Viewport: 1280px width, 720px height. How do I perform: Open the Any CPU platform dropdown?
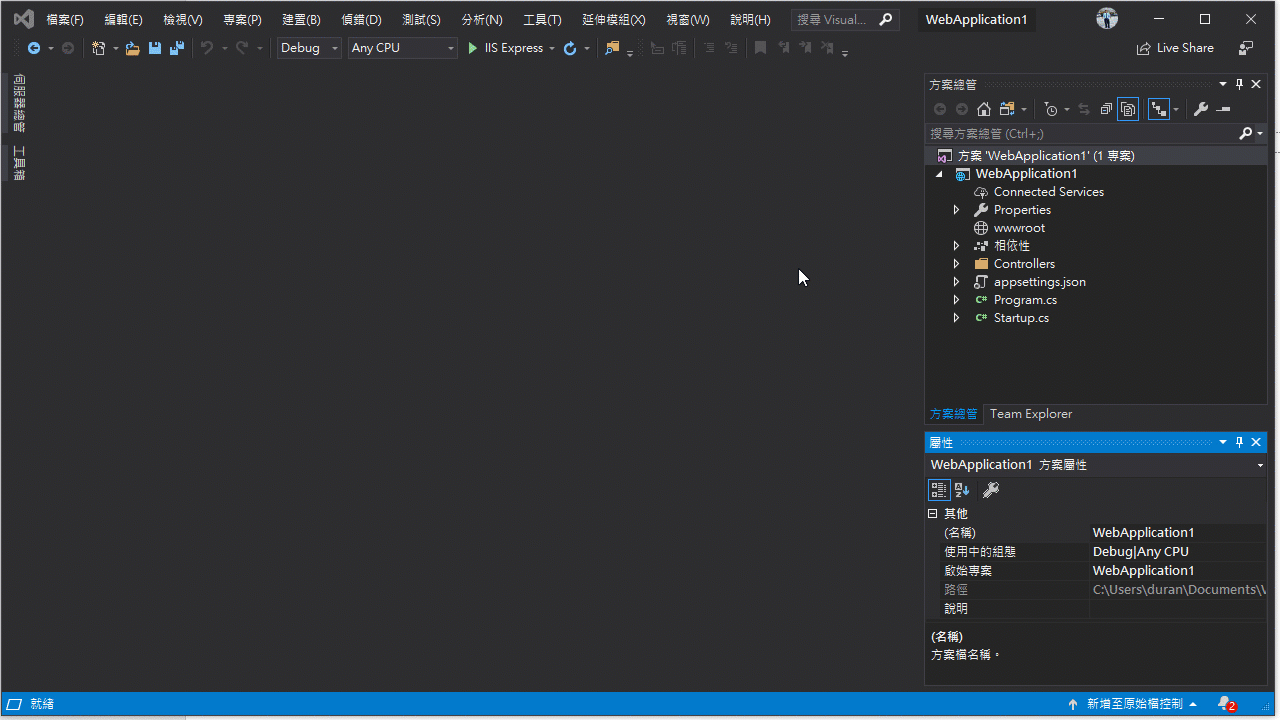(x=449, y=47)
